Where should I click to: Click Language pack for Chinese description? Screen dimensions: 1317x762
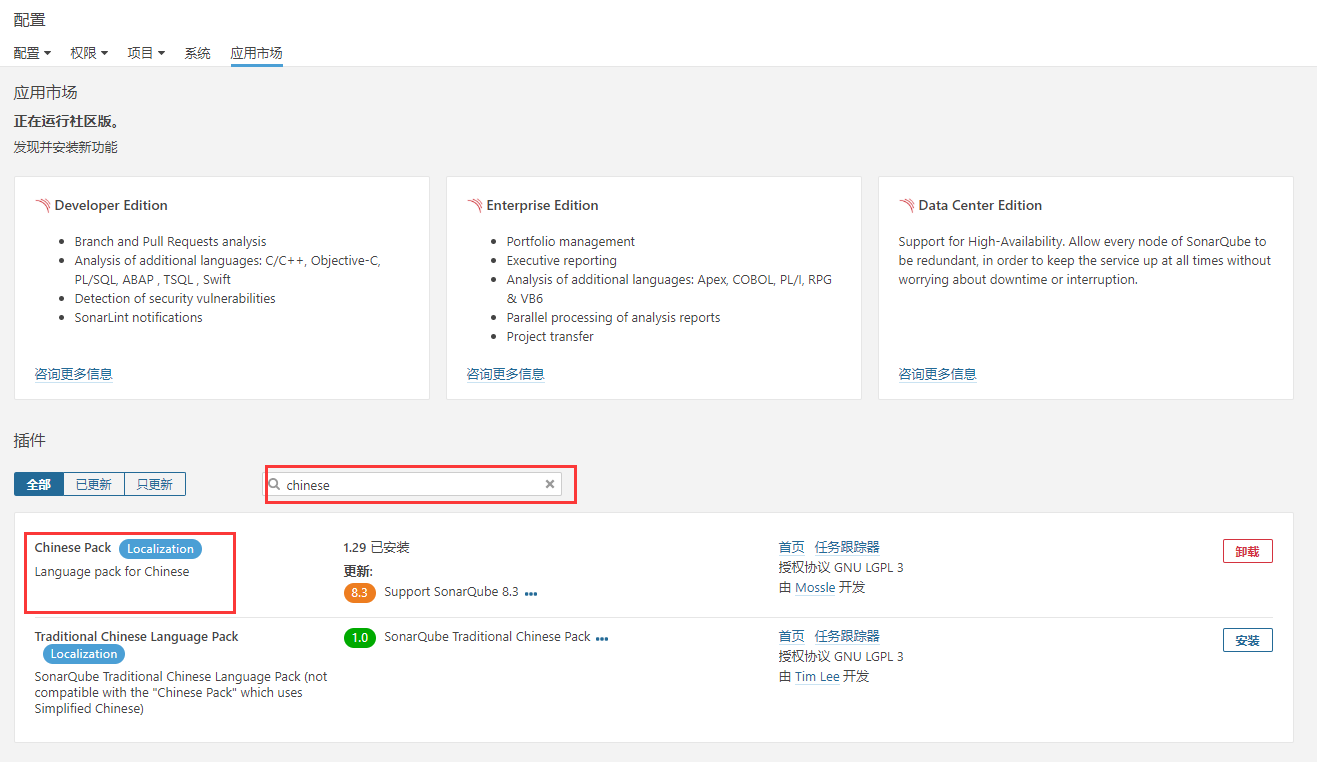(112, 572)
